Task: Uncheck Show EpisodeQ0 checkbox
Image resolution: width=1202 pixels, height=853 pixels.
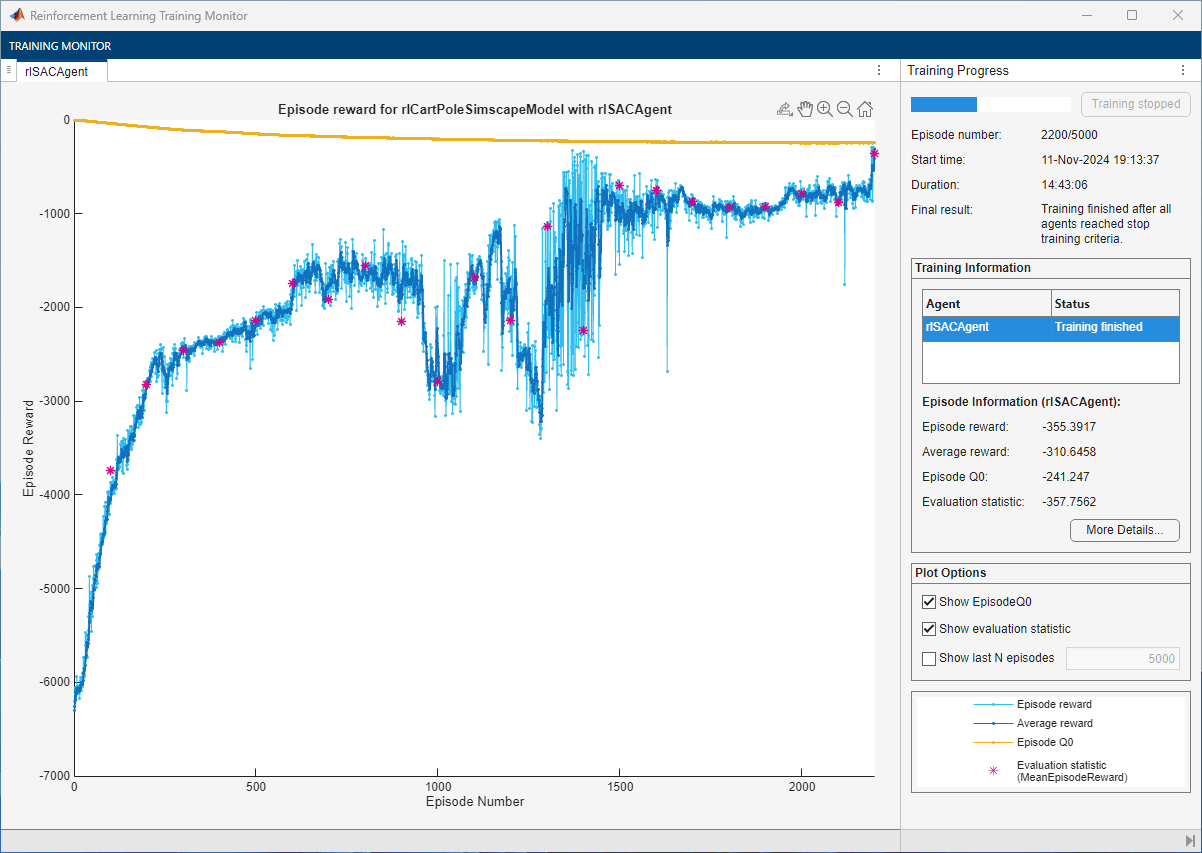Action: click(929, 602)
